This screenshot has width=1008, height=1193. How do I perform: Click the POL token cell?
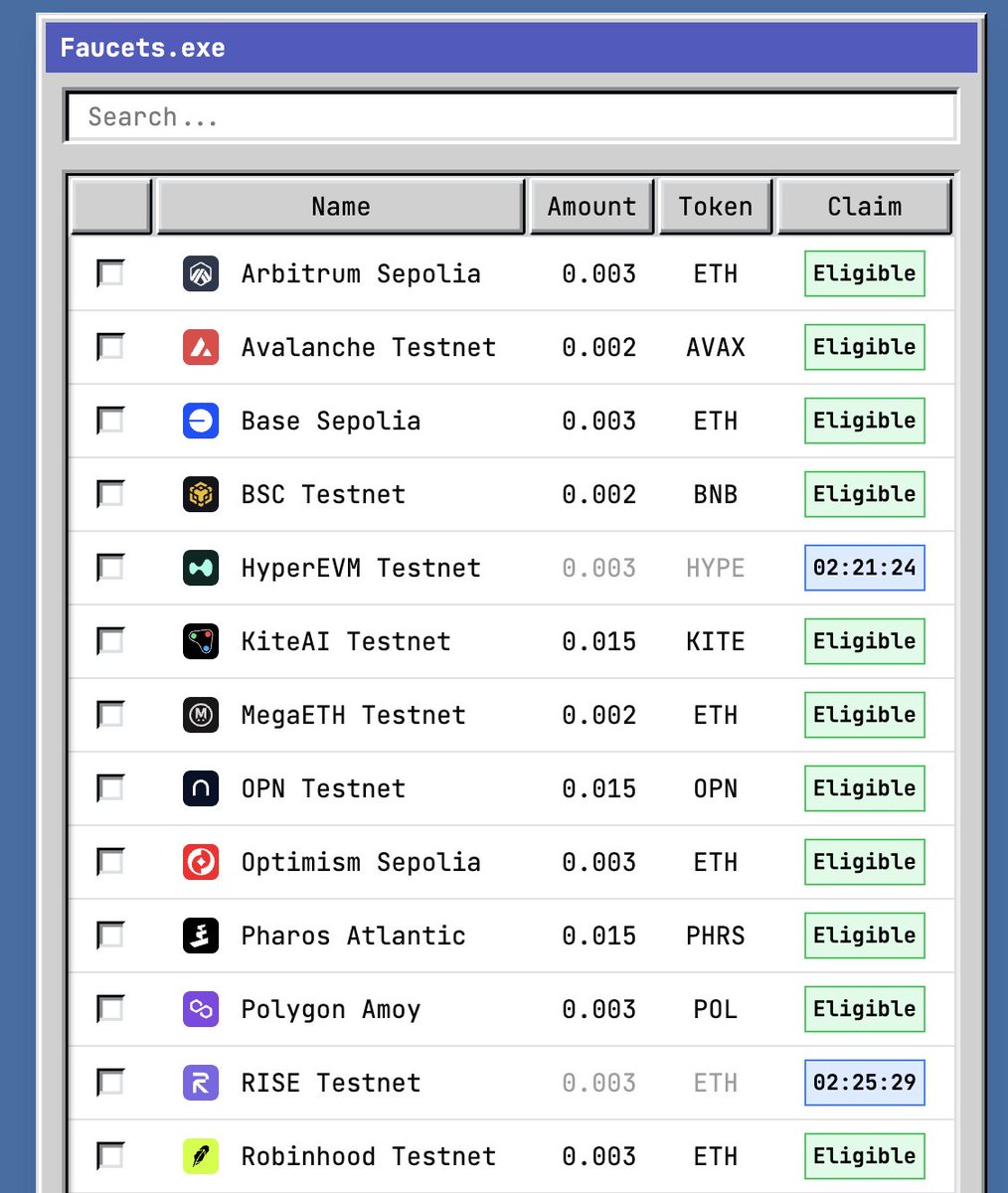pyautogui.click(x=716, y=1009)
